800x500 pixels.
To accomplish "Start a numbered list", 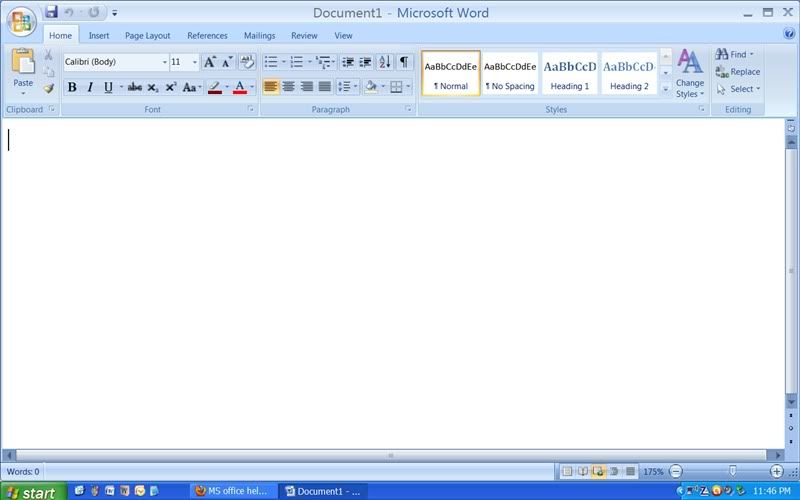I will point(297,62).
